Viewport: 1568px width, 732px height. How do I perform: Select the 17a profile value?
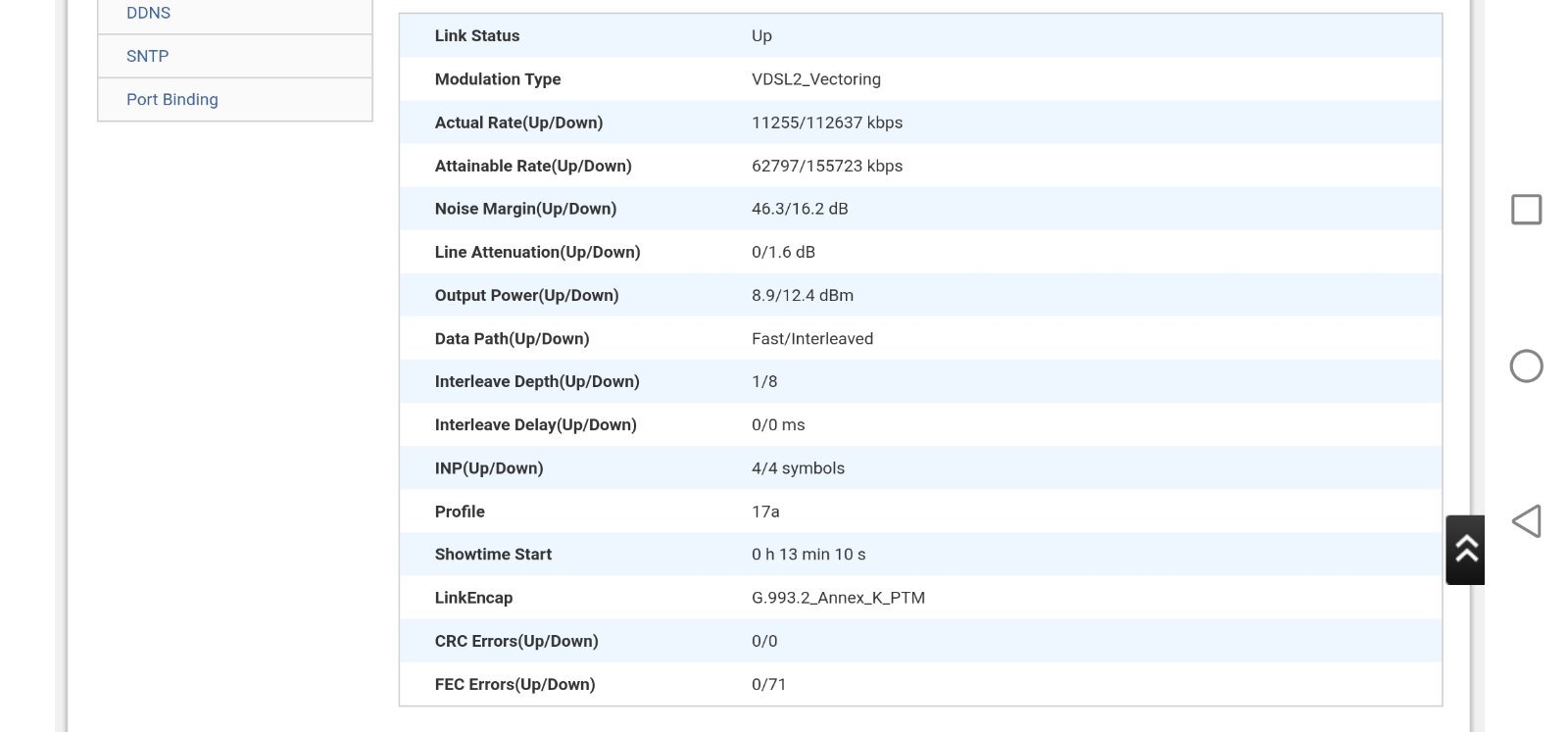click(x=765, y=512)
